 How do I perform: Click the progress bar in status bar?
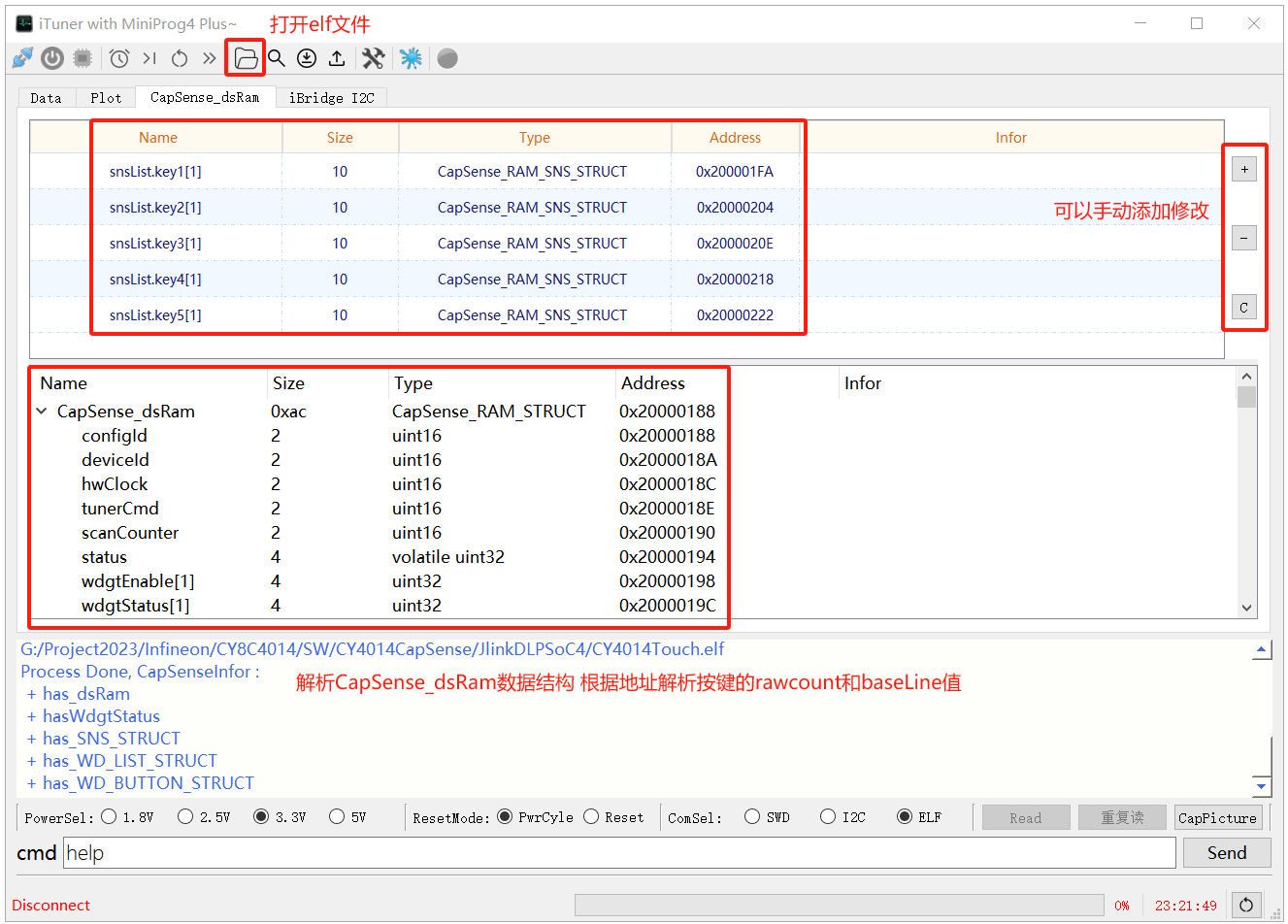(x=839, y=905)
